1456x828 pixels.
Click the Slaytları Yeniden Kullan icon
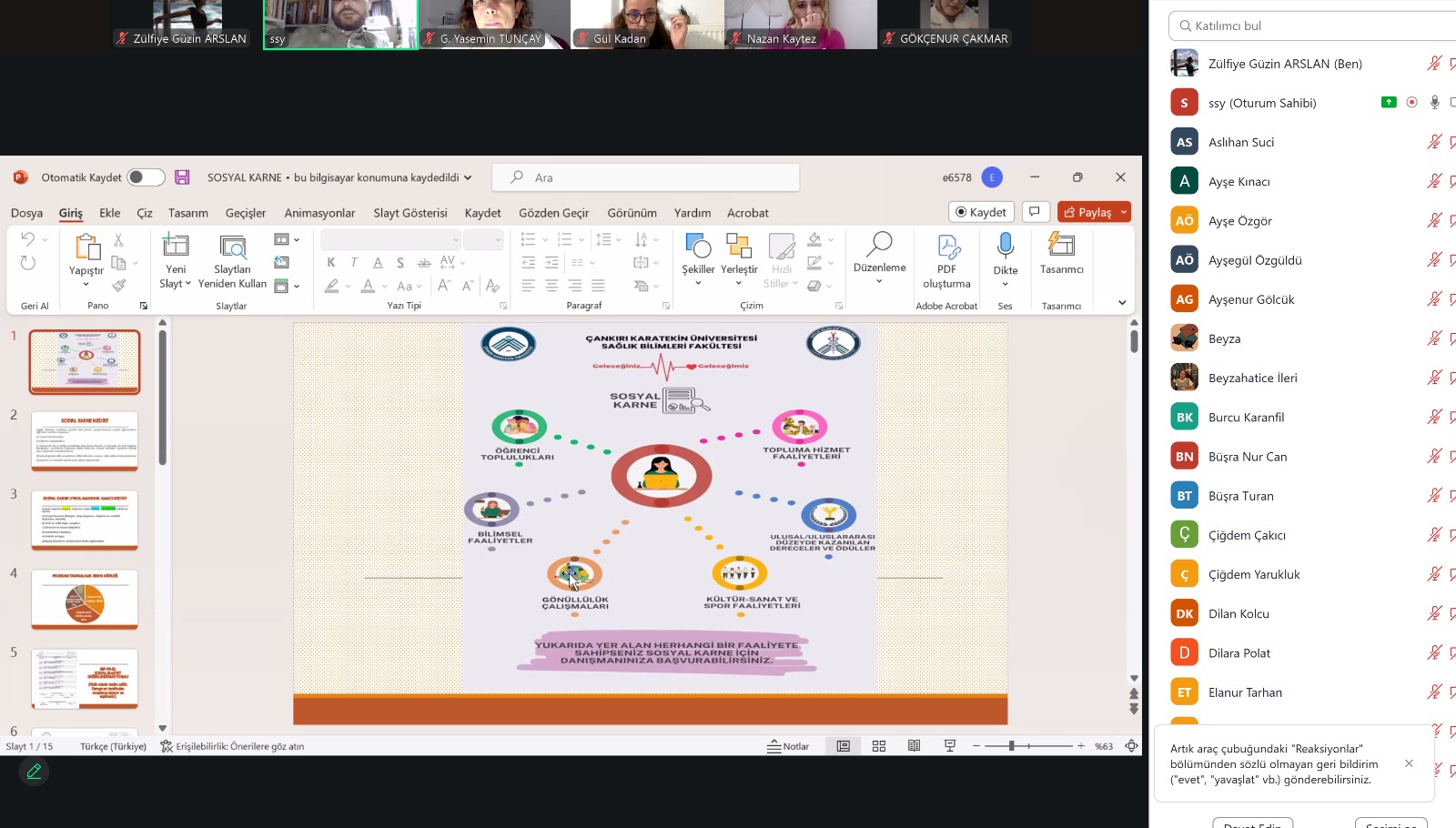232,247
